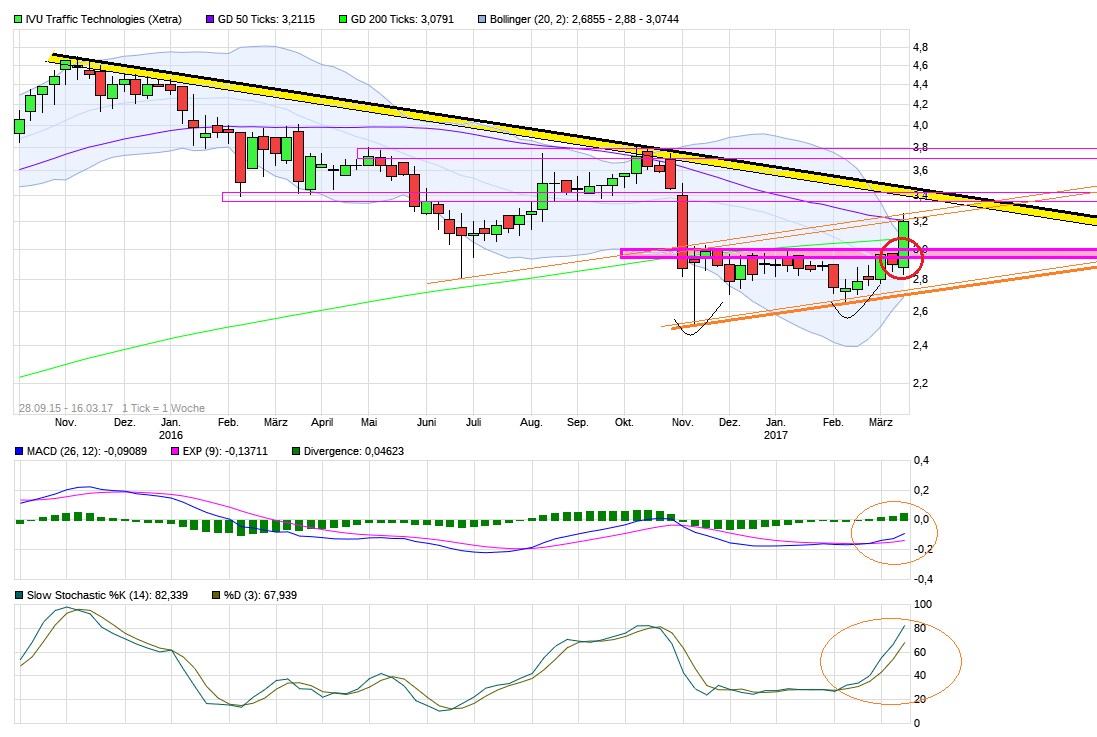Select the 'EXP (9): -0,13711' label
This screenshot has width=1097, height=737.
pyautogui.click(x=225, y=451)
